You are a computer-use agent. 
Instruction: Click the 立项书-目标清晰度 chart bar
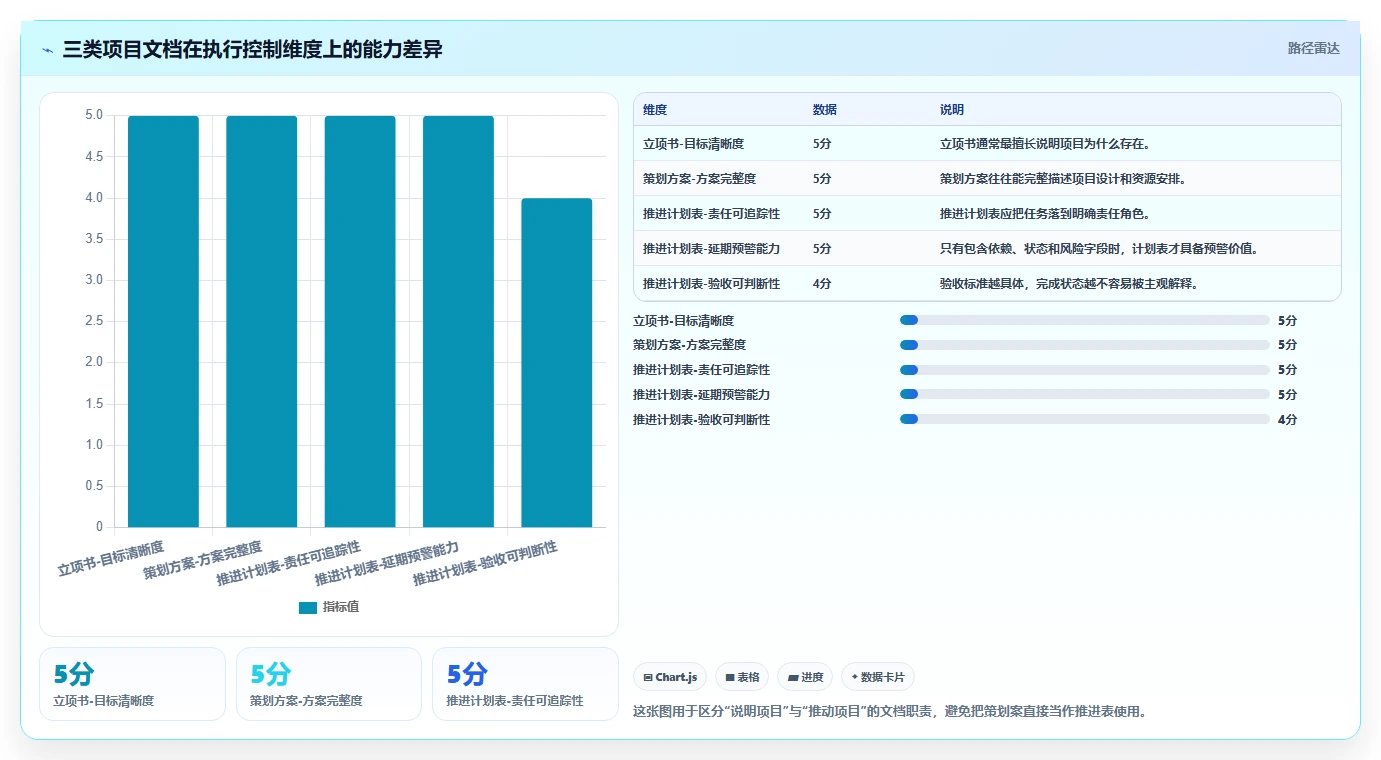tap(163, 321)
